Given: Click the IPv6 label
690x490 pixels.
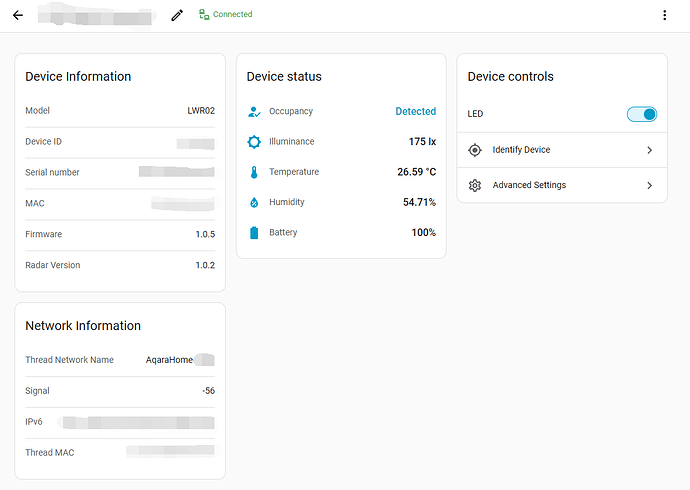Looking at the screenshot, I should point(34,422).
